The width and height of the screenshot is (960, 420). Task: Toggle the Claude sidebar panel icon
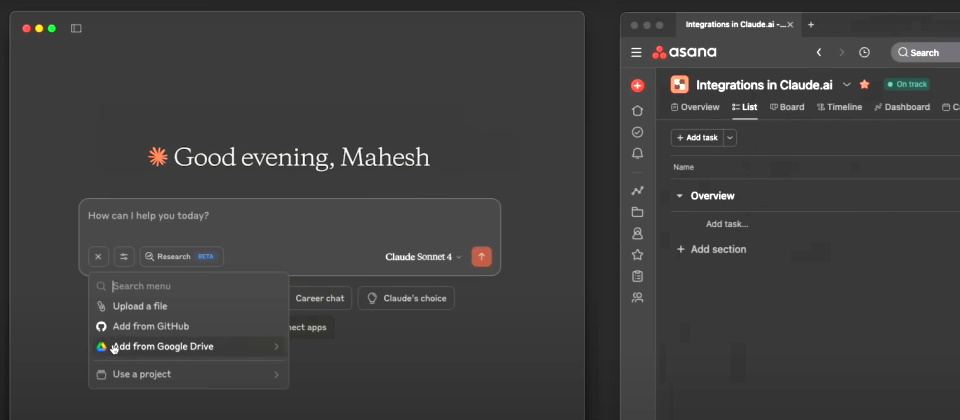(76, 28)
